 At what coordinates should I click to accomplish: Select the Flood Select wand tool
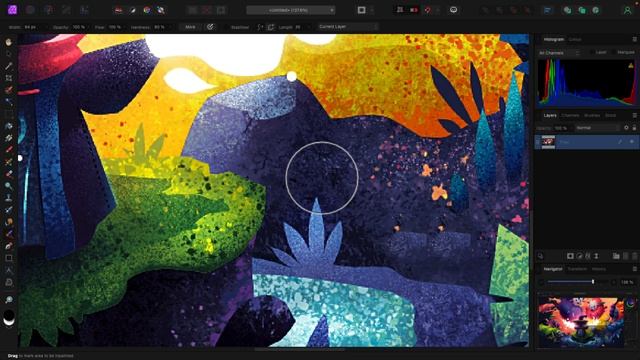click(x=9, y=102)
